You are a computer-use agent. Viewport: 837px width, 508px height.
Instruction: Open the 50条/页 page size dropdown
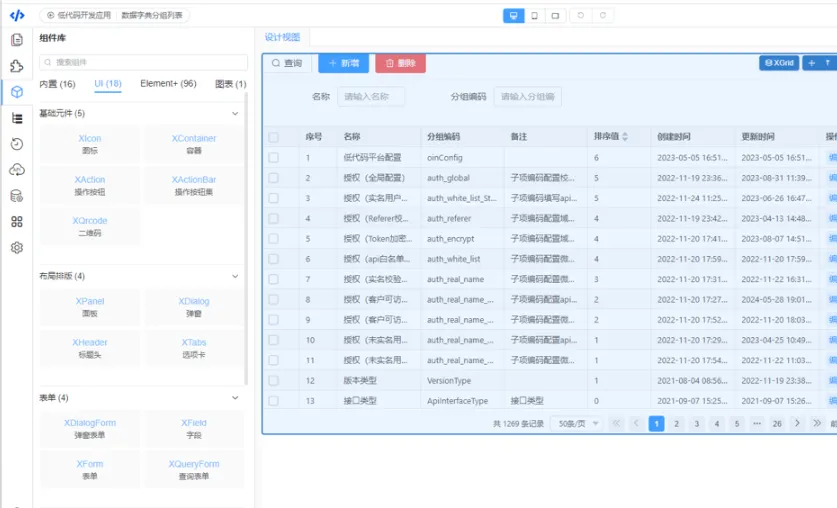(577, 424)
